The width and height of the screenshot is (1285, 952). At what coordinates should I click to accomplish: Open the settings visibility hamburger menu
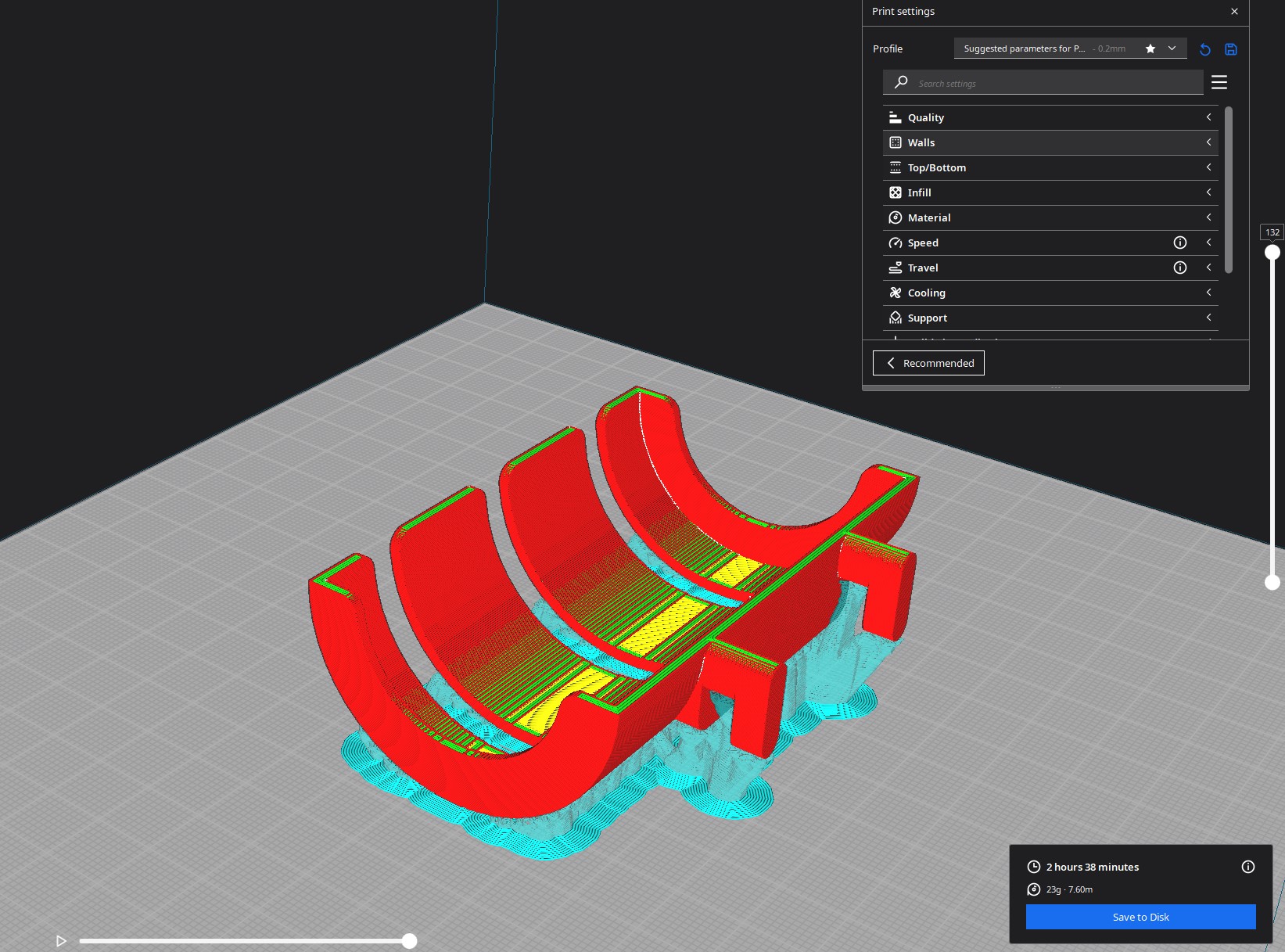(1219, 82)
